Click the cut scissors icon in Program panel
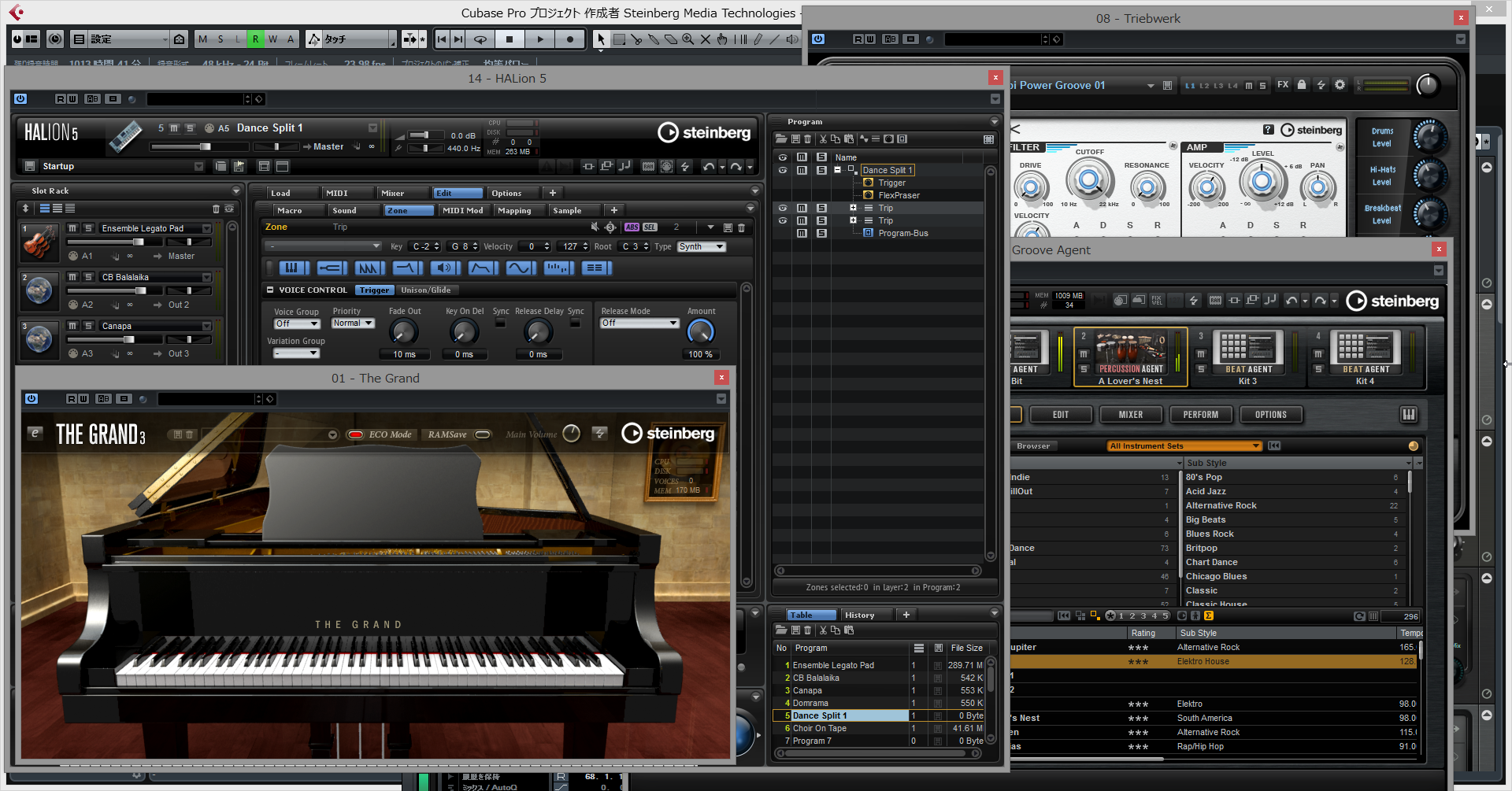The width and height of the screenshot is (1512, 791). (823, 139)
